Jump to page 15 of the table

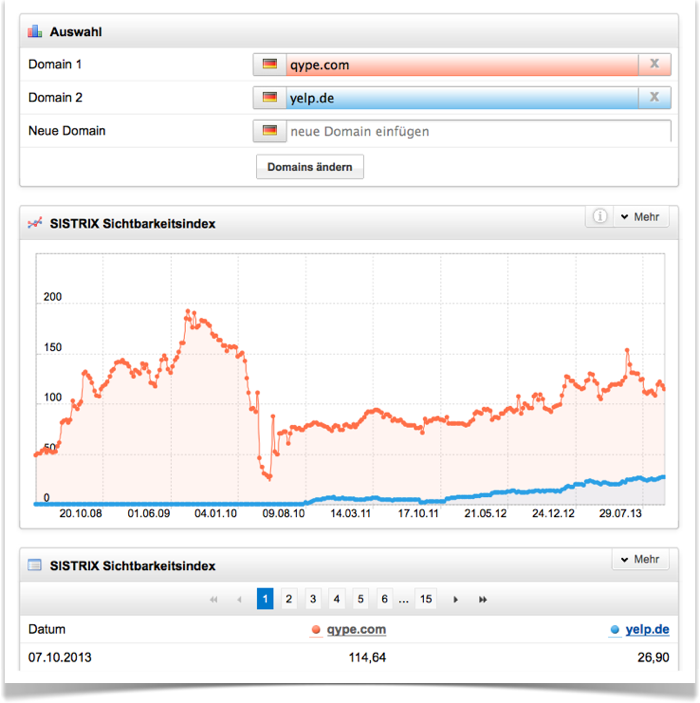click(x=426, y=599)
